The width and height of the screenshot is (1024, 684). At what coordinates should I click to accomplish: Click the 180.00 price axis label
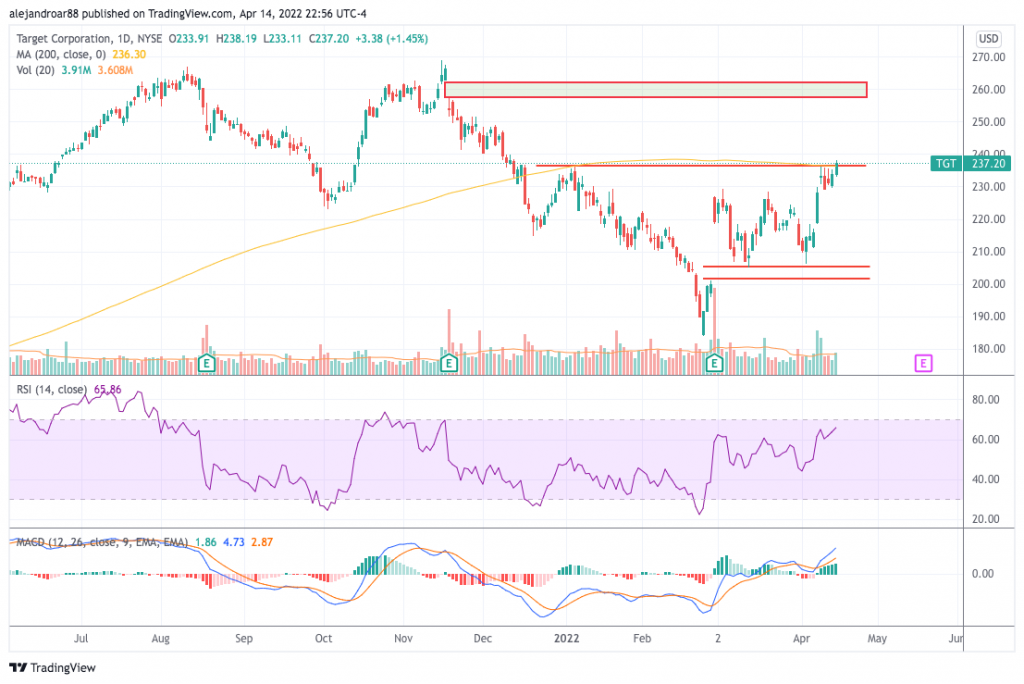pyautogui.click(x=988, y=349)
